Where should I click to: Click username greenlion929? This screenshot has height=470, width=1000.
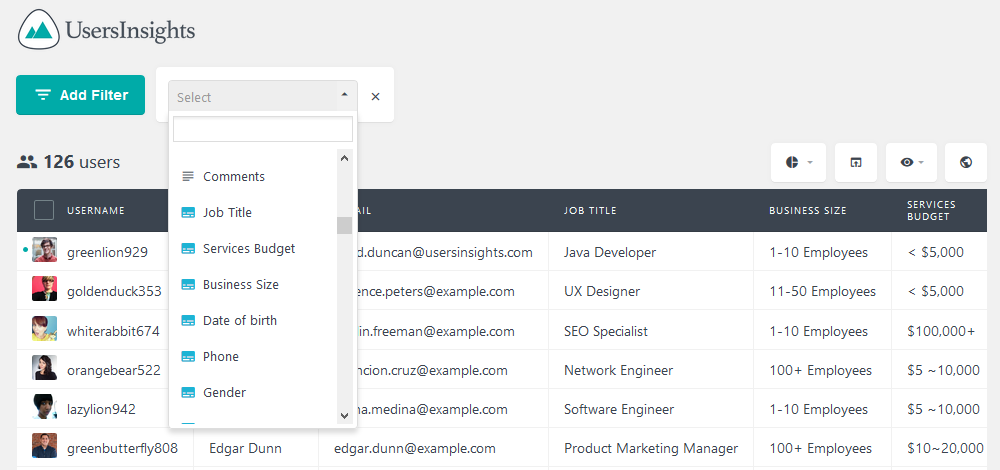click(107, 253)
